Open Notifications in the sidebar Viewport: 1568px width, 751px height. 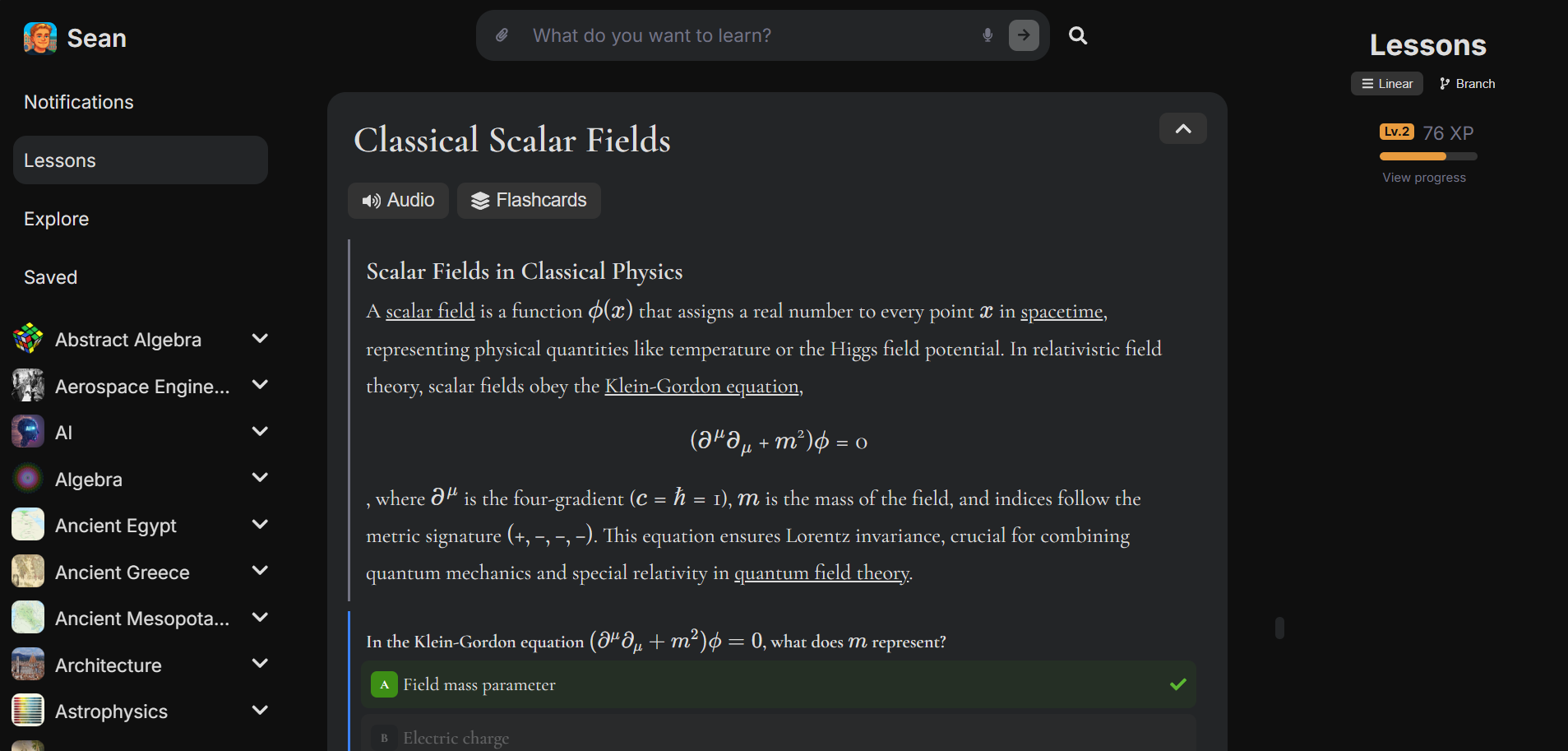point(79,102)
